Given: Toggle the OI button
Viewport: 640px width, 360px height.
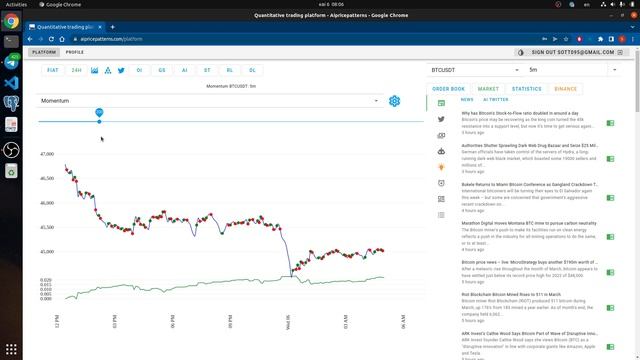Looking at the screenshot, I should [x=140, y=70].
